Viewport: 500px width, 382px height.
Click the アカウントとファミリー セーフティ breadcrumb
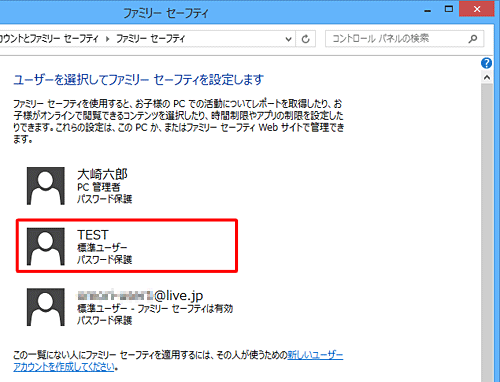click(49, 39)
